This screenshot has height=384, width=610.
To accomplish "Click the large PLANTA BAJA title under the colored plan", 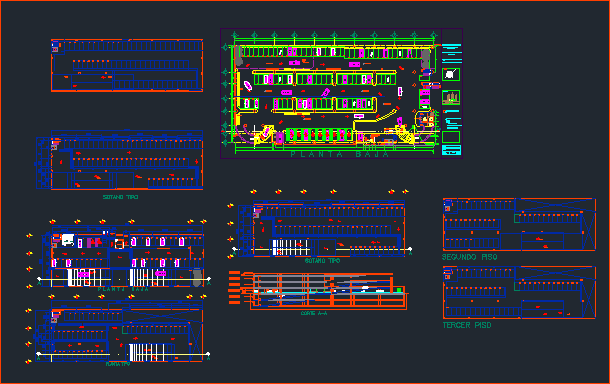I will (x=340, y=154).
